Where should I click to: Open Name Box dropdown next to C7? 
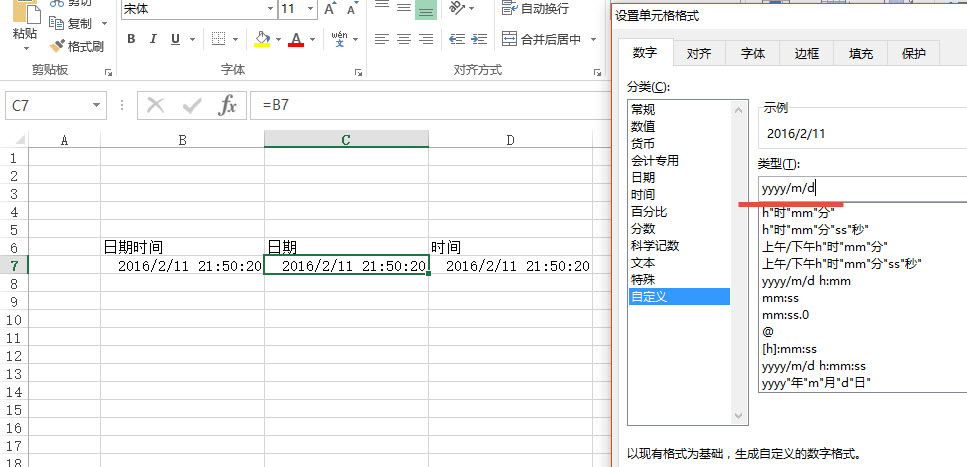point(96,106)
